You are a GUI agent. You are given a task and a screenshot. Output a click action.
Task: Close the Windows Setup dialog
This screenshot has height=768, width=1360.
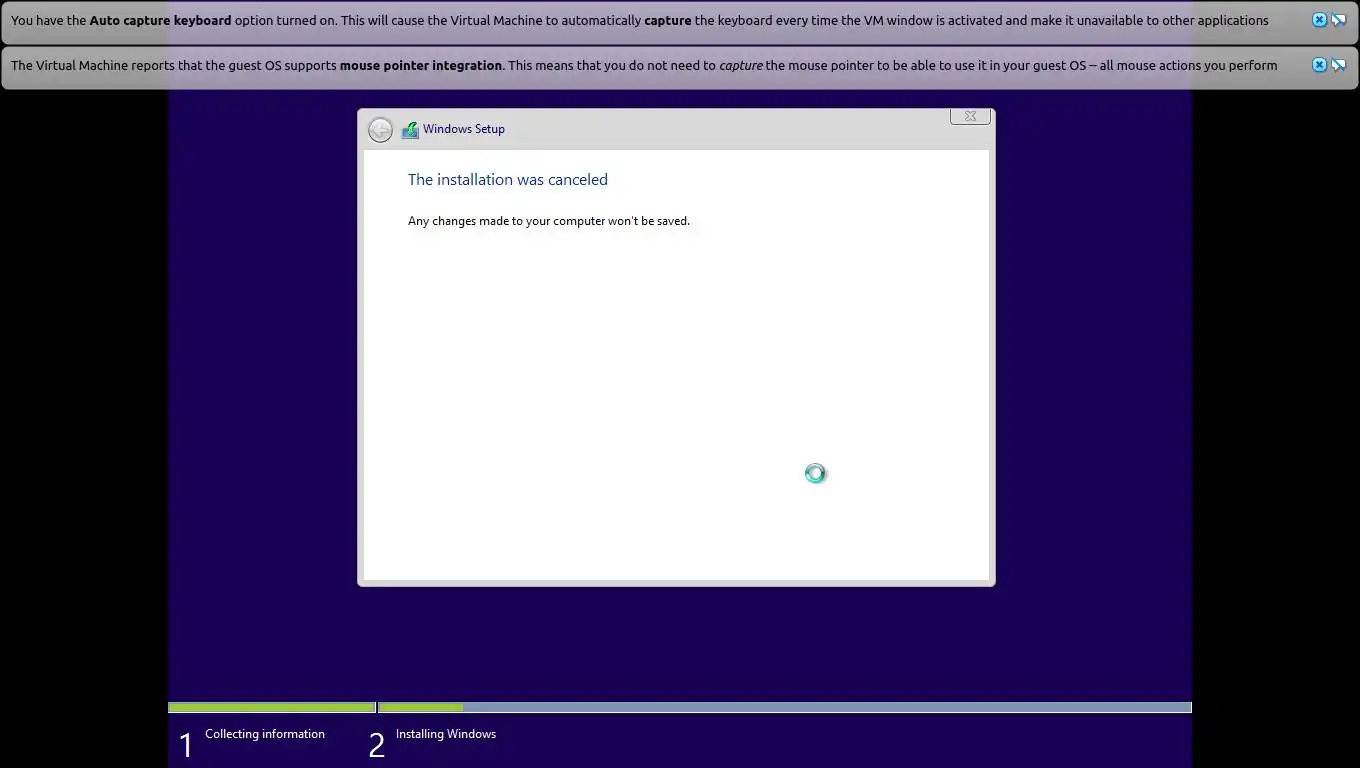[x=970, y=116]
